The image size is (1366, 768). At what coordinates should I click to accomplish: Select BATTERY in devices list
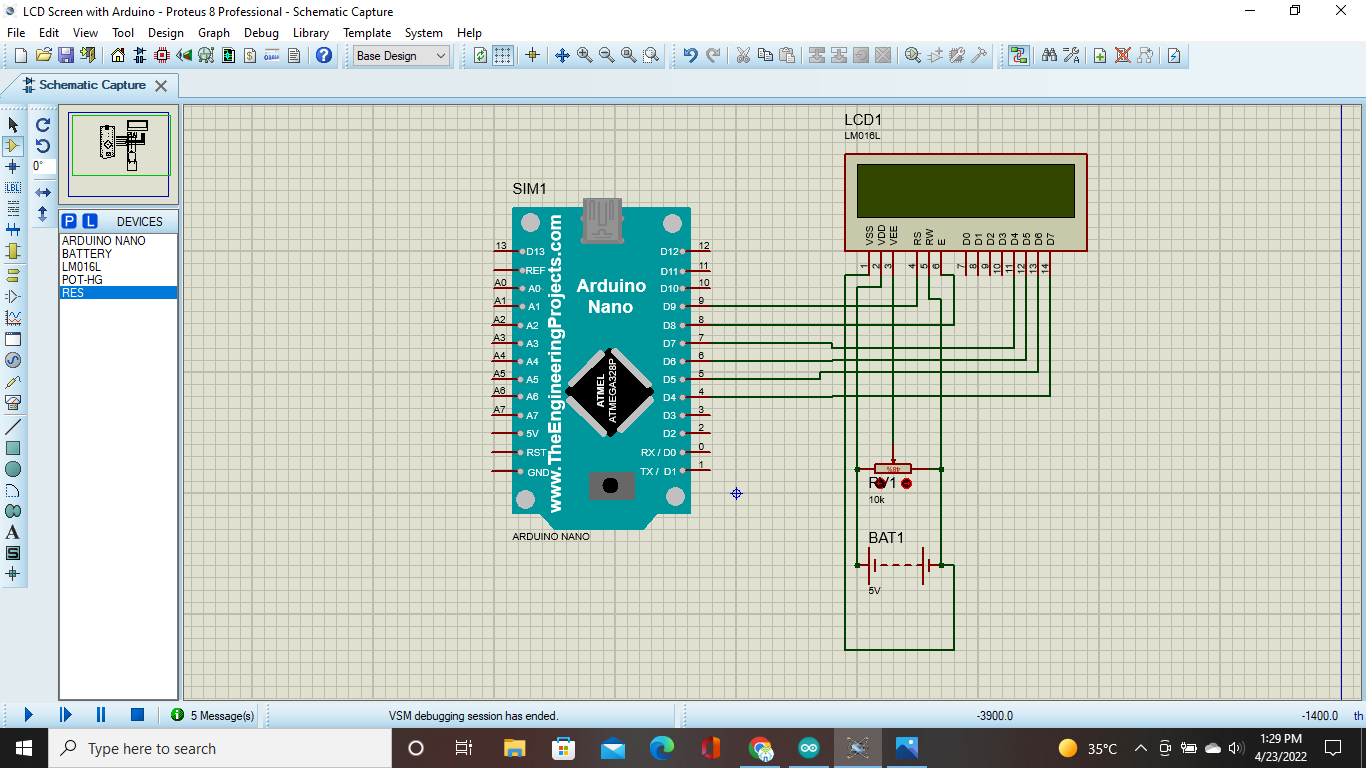coord(118,254)
